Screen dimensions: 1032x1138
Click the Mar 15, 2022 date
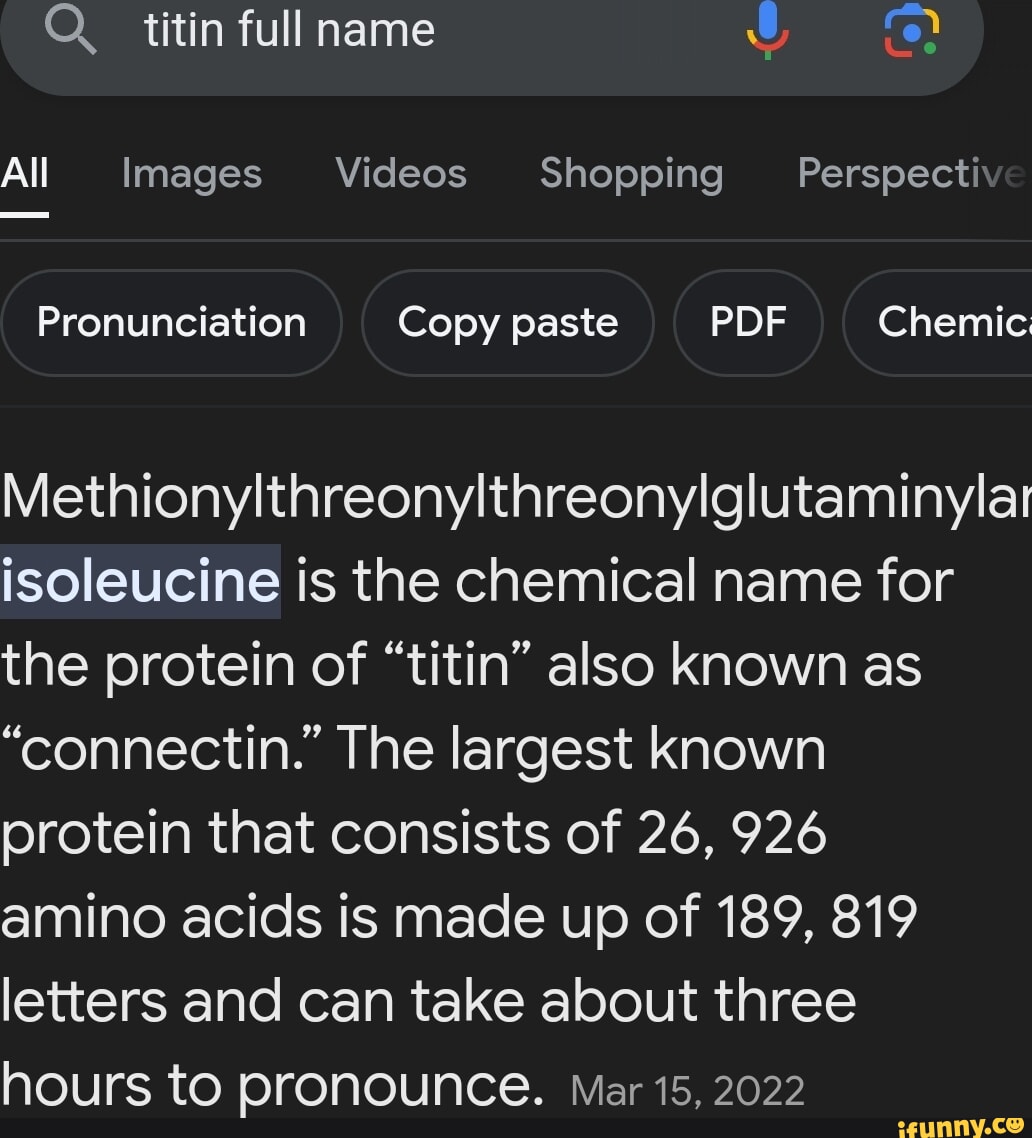point(687,1090)
